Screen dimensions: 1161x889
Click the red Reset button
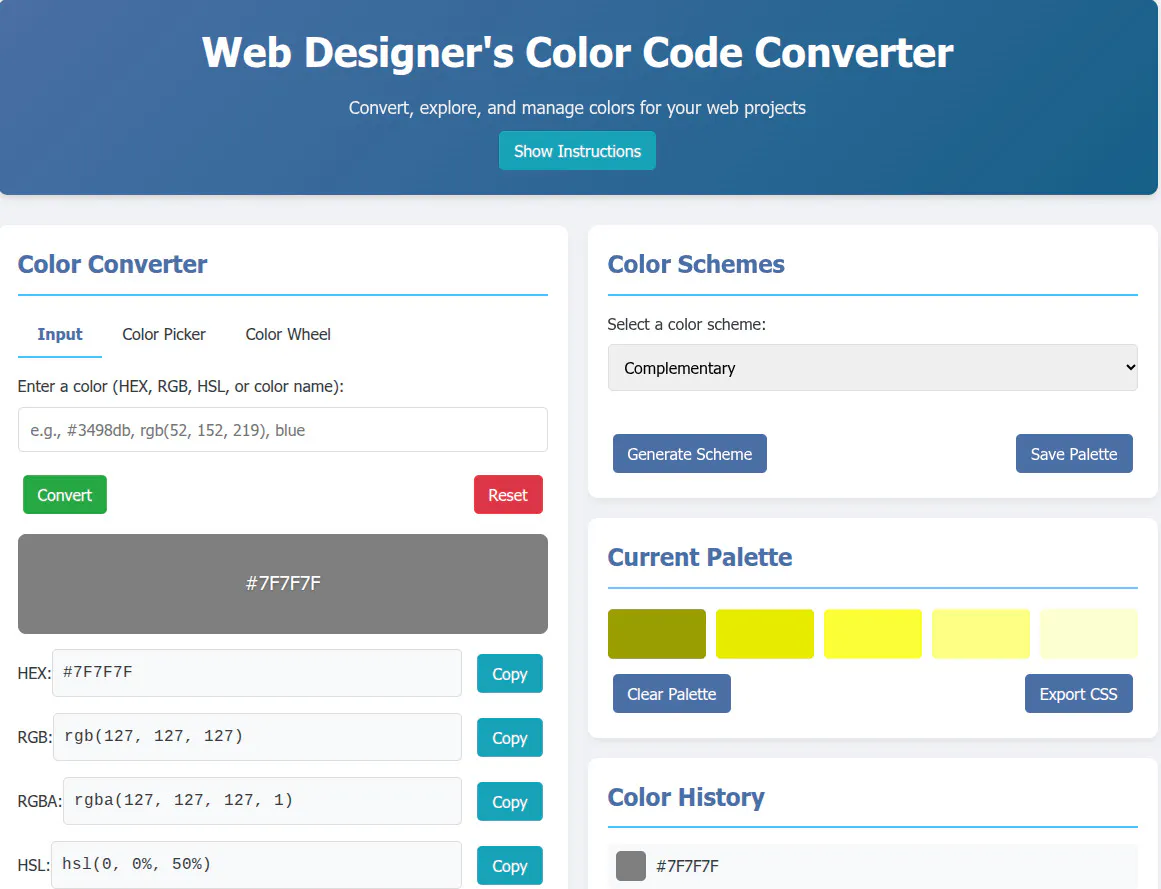coord(508,494)
